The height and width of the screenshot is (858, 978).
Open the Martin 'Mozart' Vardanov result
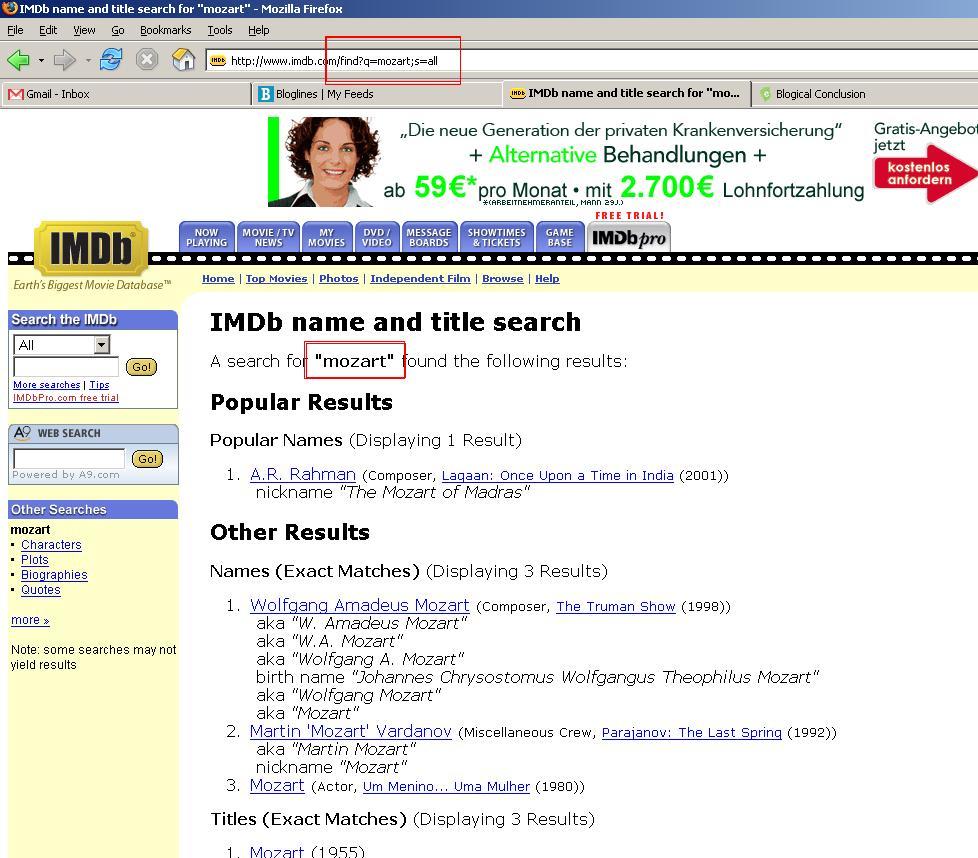point(351,731)
